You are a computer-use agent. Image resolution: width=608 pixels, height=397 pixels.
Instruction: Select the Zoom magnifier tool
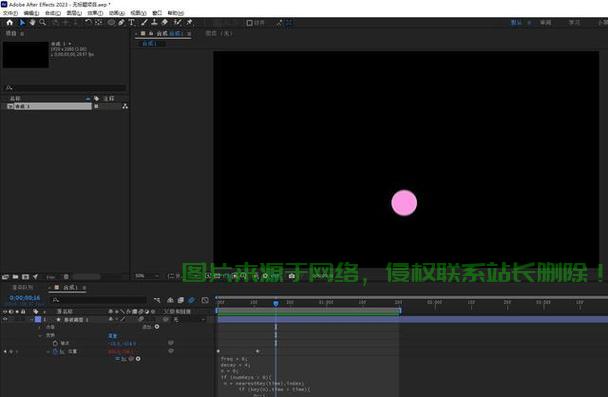[x=43, y=22]
